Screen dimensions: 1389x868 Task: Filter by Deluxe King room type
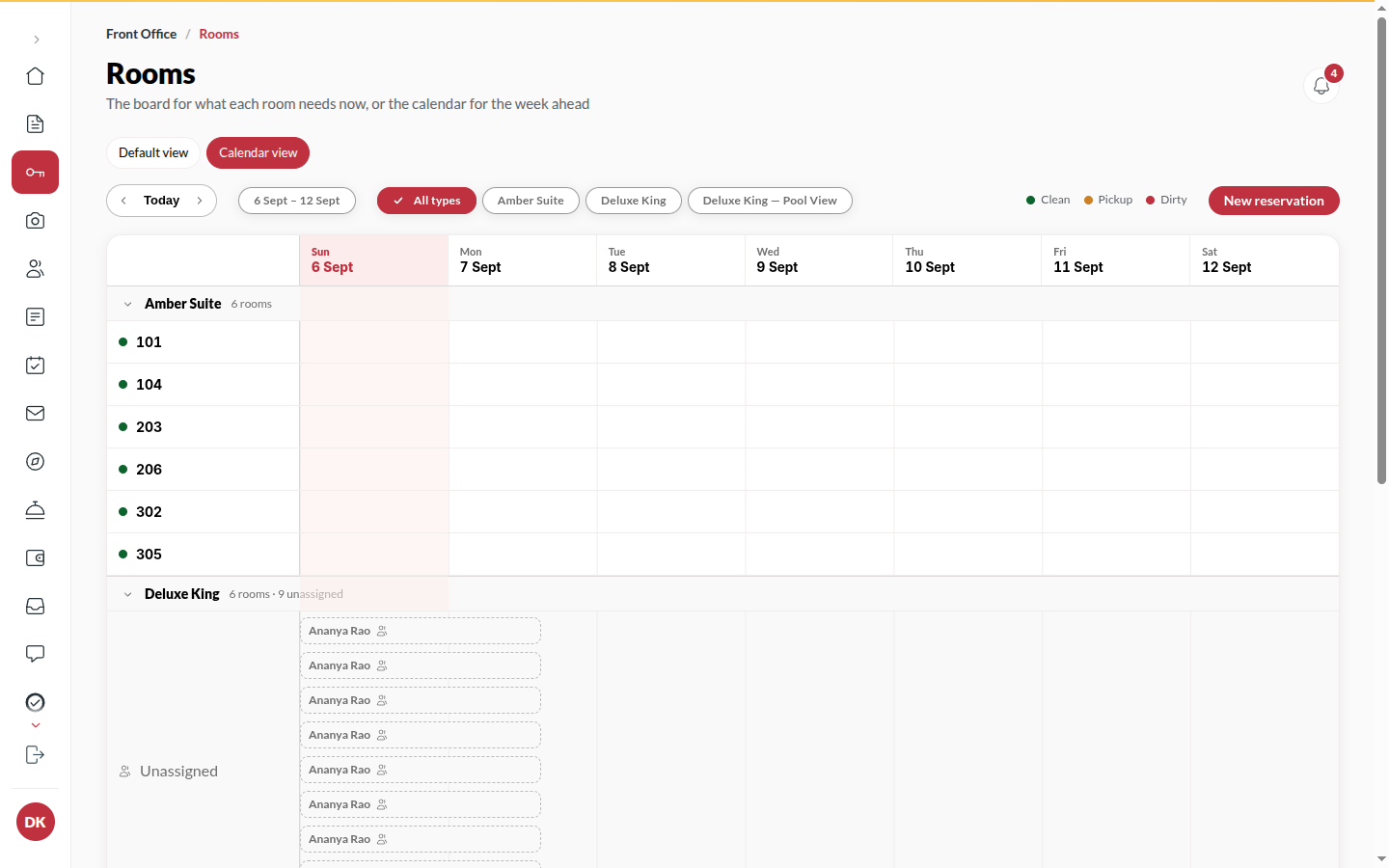pyautogui.click(x=634, y=201)
